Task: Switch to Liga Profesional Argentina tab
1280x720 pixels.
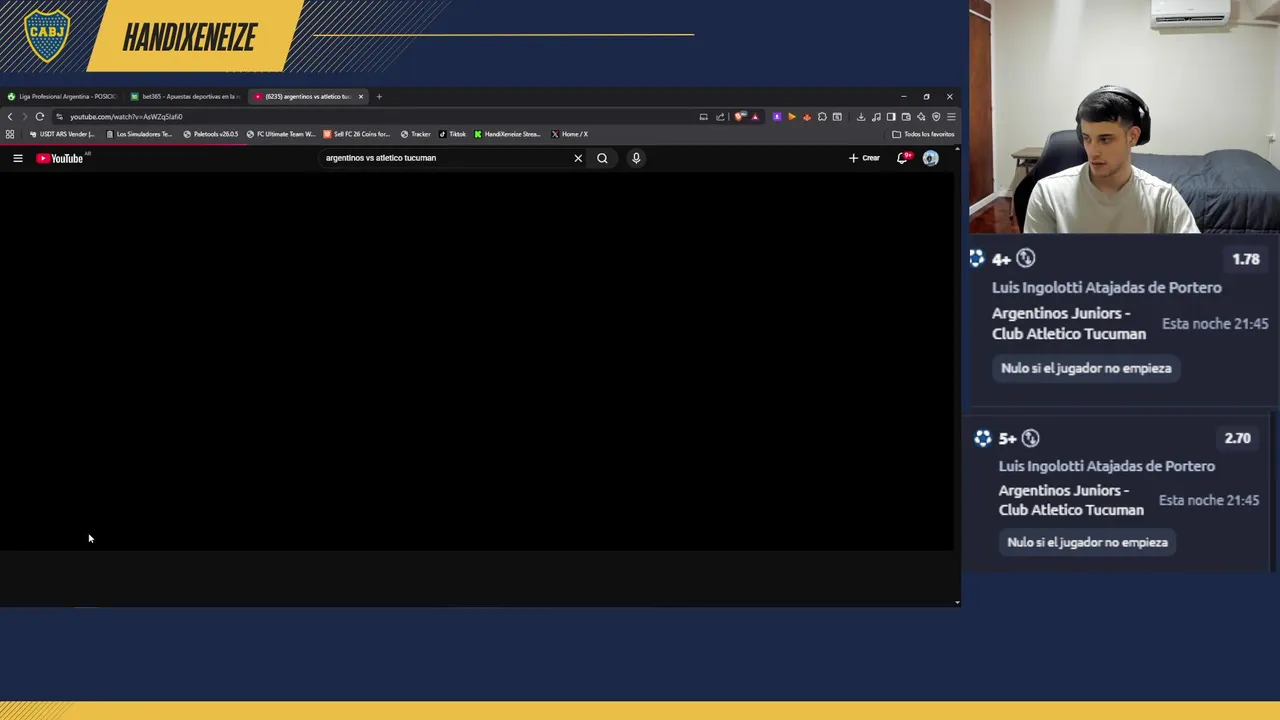Action: (62, 97)
